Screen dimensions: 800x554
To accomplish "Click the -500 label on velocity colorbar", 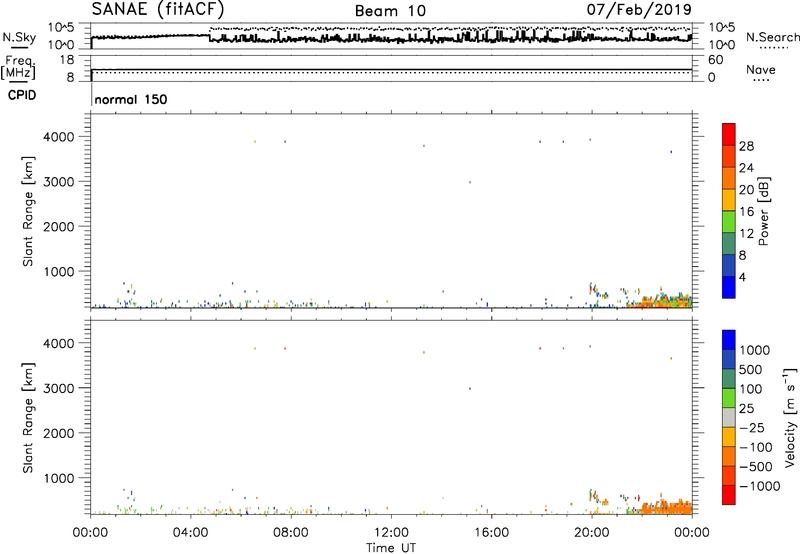I will coord(756,467).
